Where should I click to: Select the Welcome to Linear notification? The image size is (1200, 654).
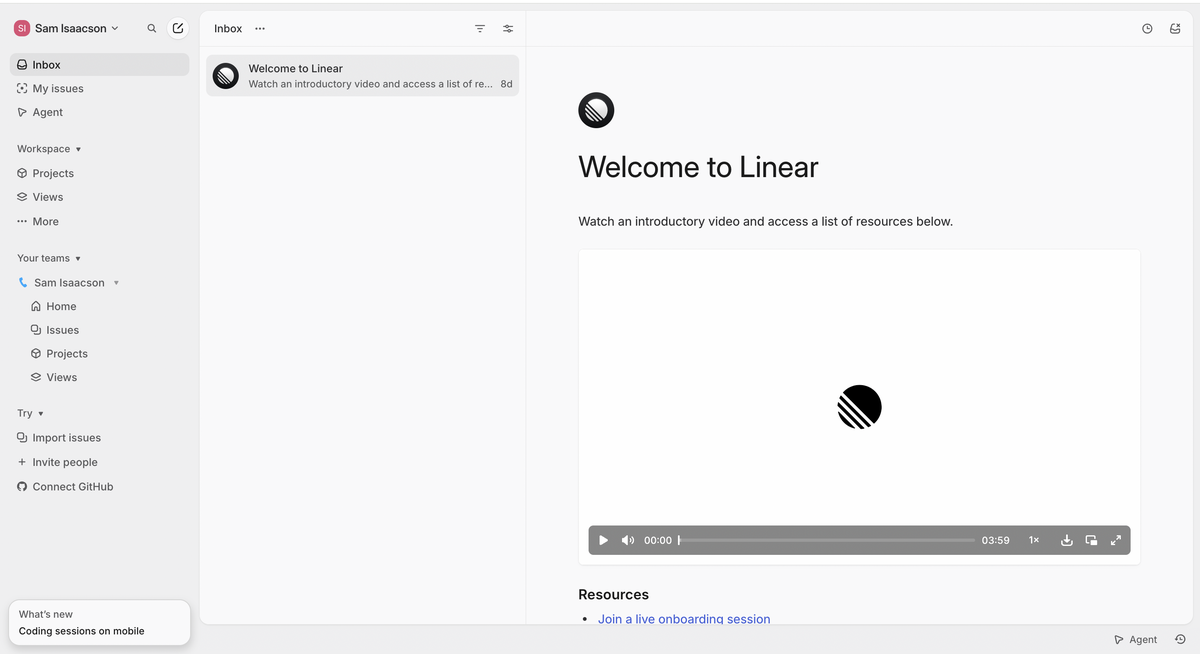click(363, 76)
